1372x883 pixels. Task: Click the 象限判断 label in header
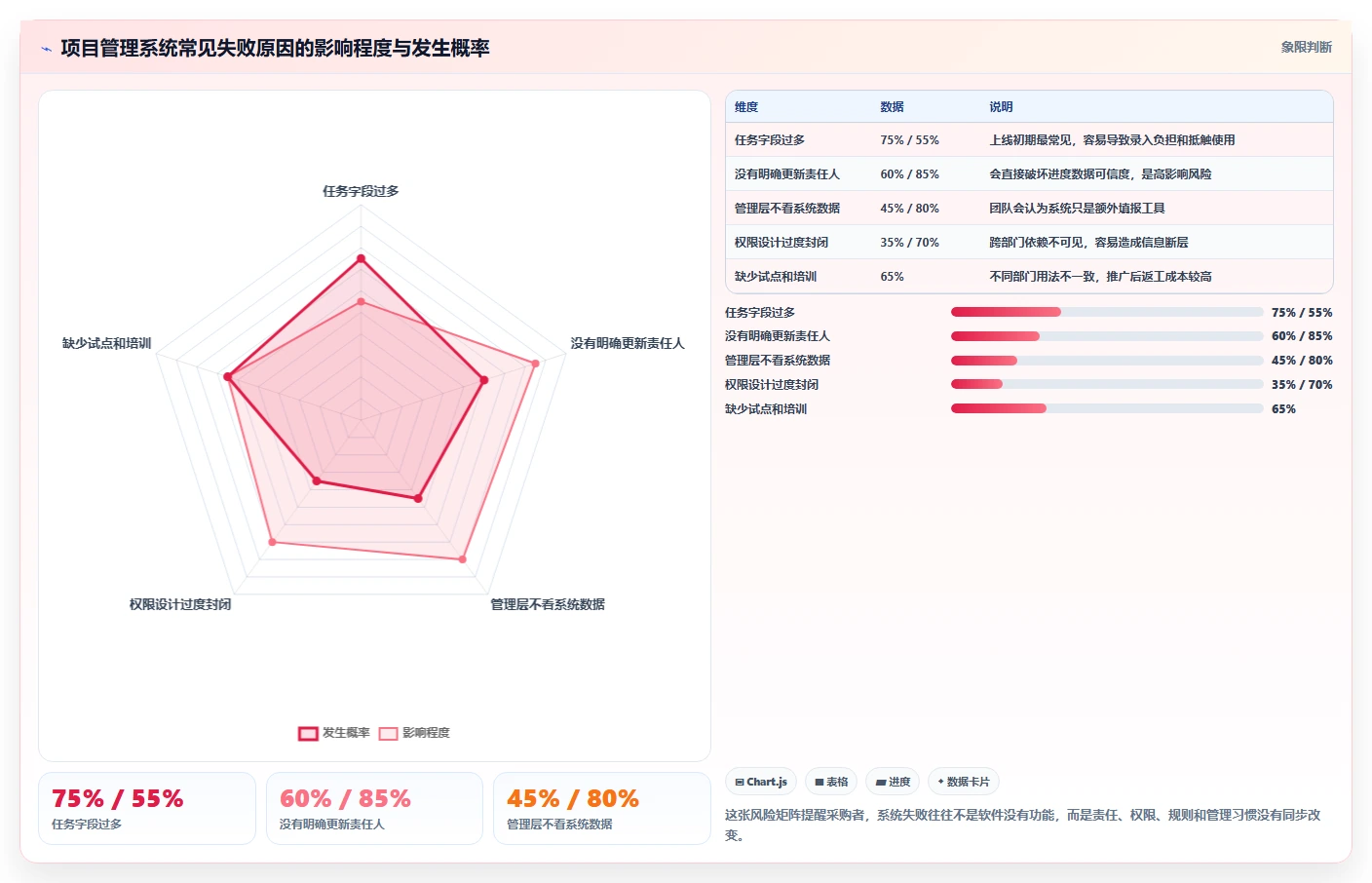(1306, 47)
